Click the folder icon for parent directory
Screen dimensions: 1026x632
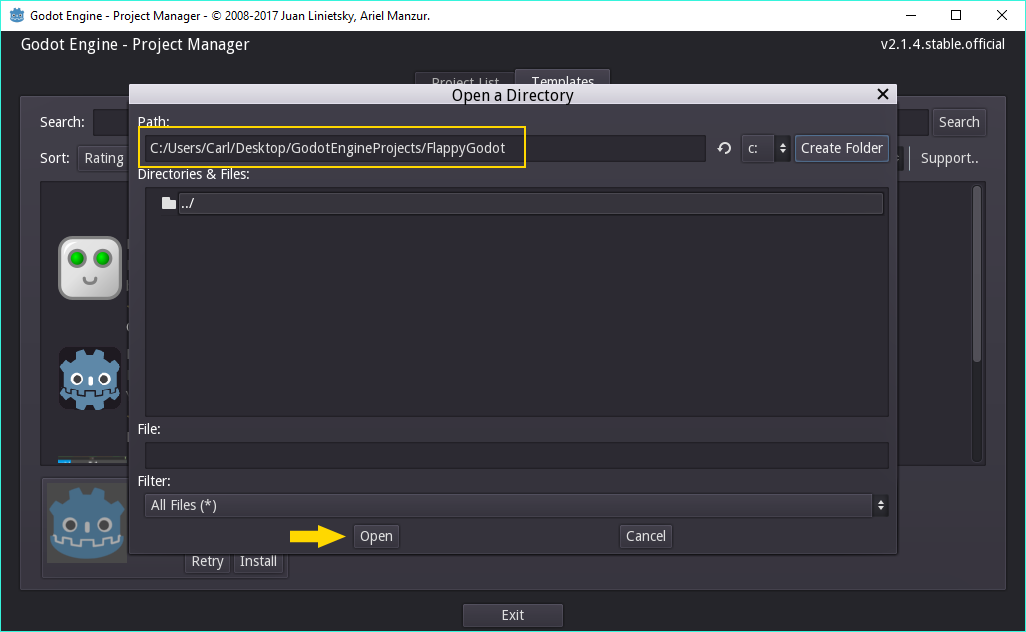169,203
